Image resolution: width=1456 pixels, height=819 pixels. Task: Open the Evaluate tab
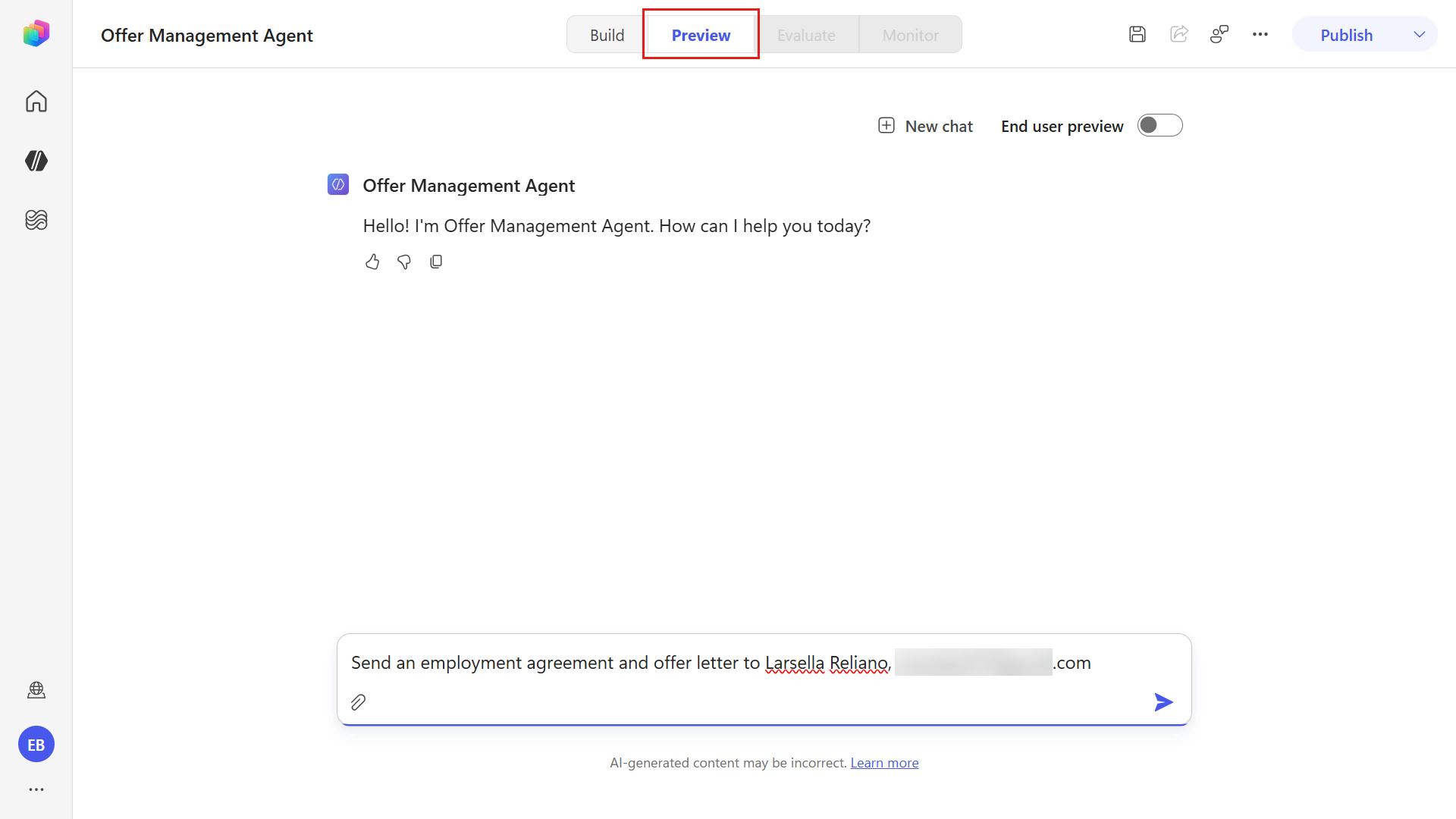click(x=806, y=35)
